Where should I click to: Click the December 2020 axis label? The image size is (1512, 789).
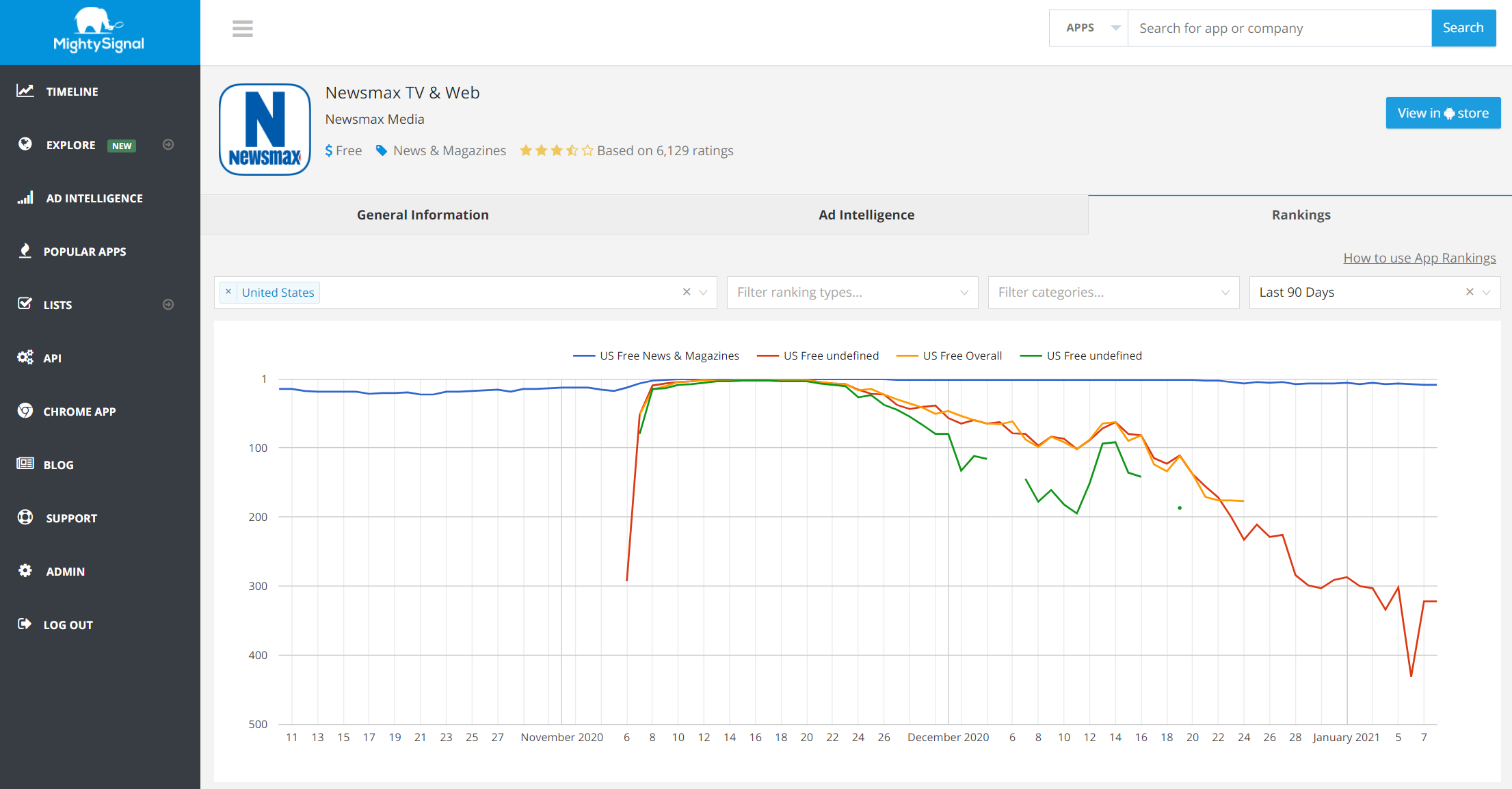[948, 737]
